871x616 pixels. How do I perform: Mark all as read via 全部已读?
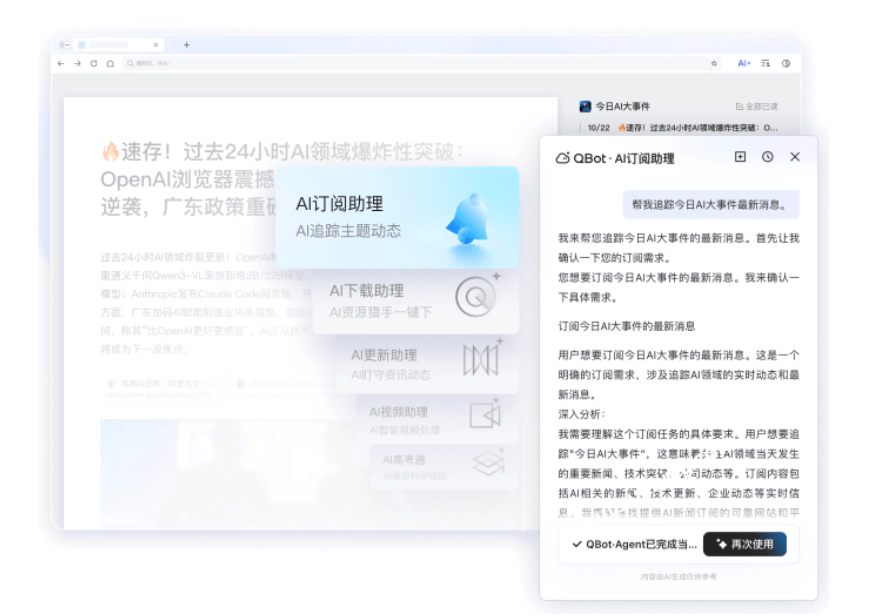point(756,106)
